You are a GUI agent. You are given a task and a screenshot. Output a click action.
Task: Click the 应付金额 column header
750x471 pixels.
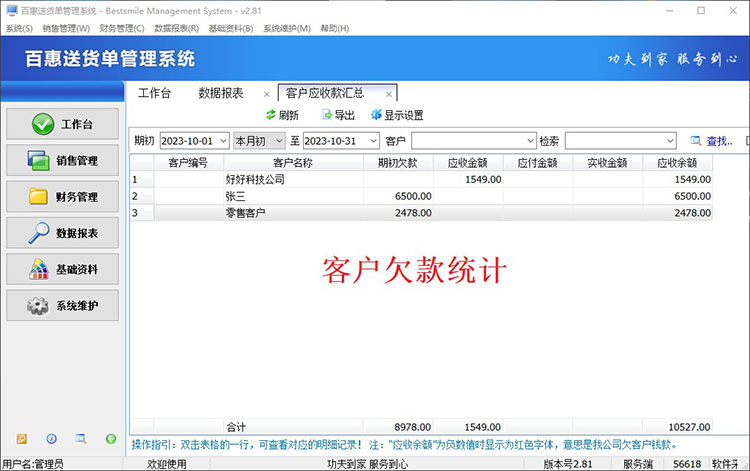click(x=538, y=163)
